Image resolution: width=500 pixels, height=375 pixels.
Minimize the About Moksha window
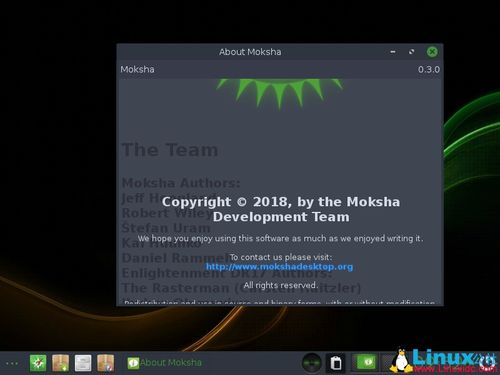pyautogui.click(x=393, y=52)
